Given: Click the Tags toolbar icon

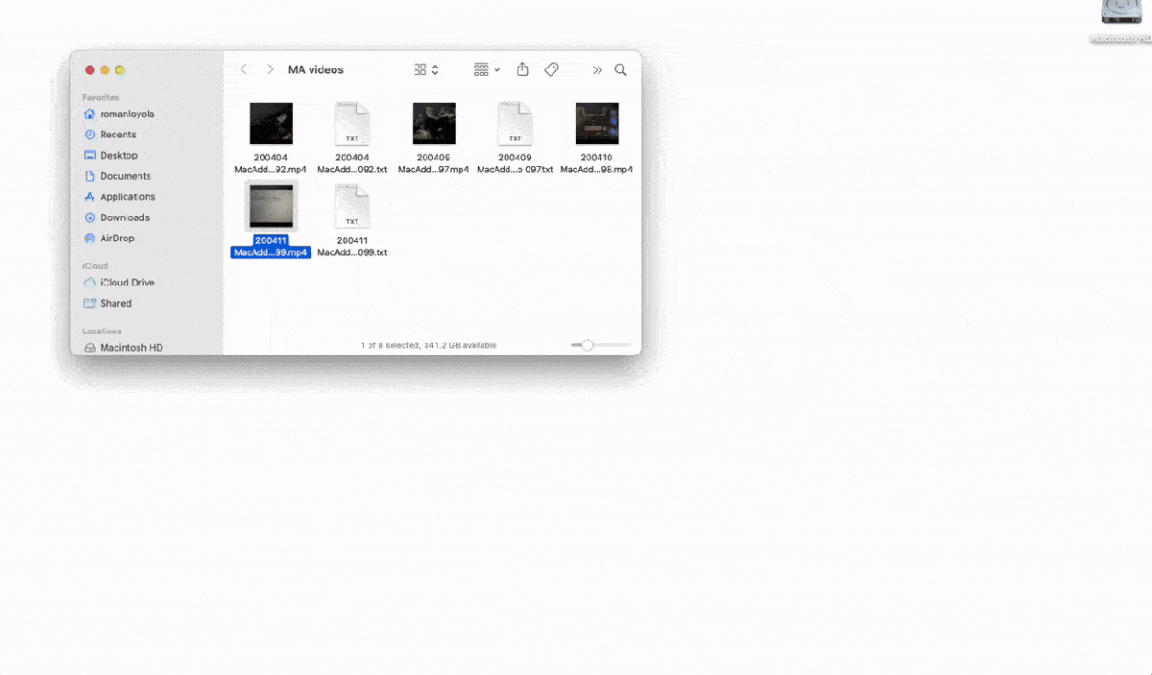Looking at the screenshot, I should [551, 70].
